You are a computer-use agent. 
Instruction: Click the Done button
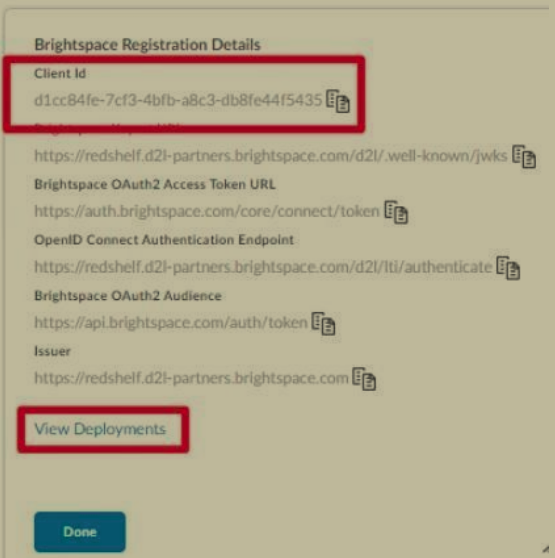[80, 532]
